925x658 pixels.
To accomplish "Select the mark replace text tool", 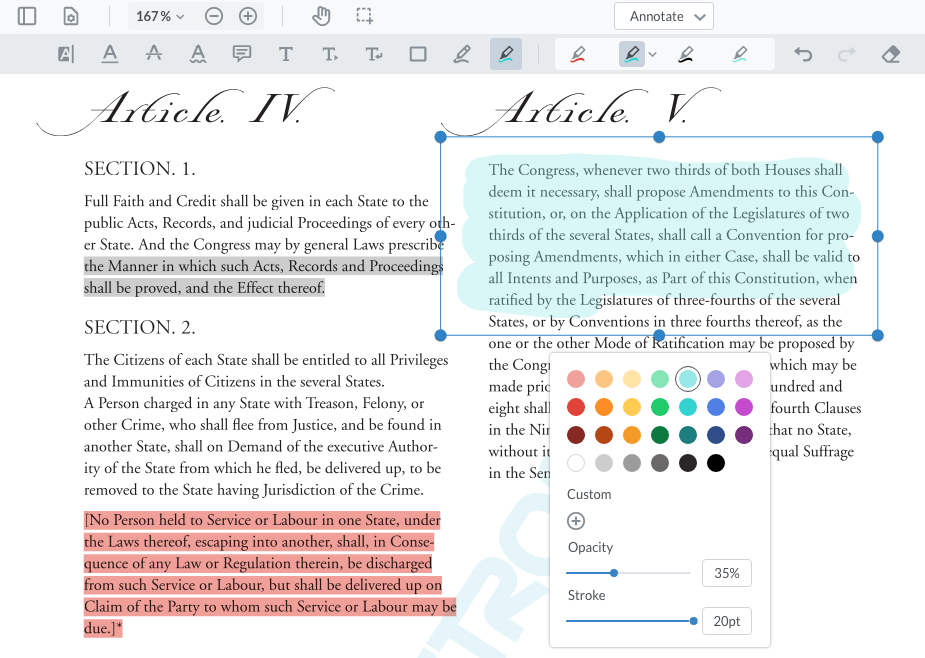I will (373, 54).
